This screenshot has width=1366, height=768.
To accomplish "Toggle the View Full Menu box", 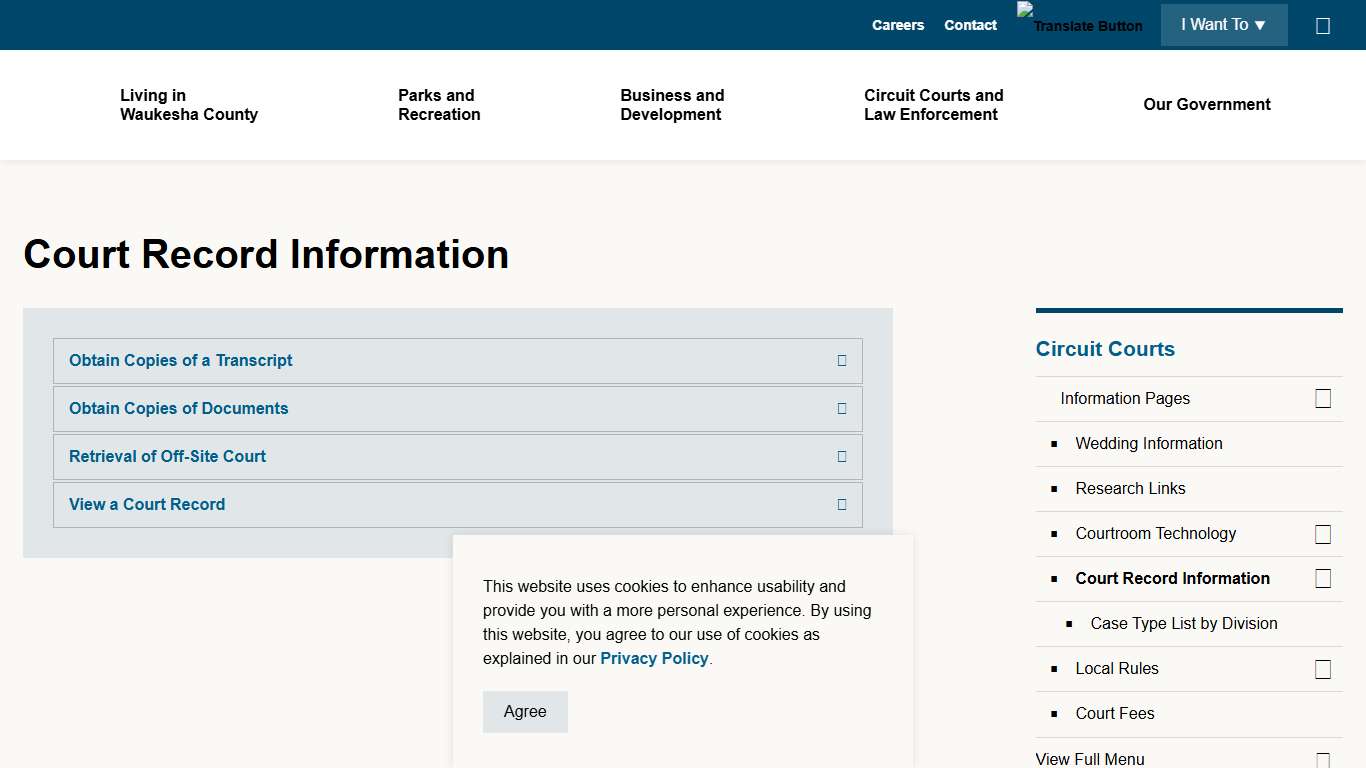I will pos(1323,759).
